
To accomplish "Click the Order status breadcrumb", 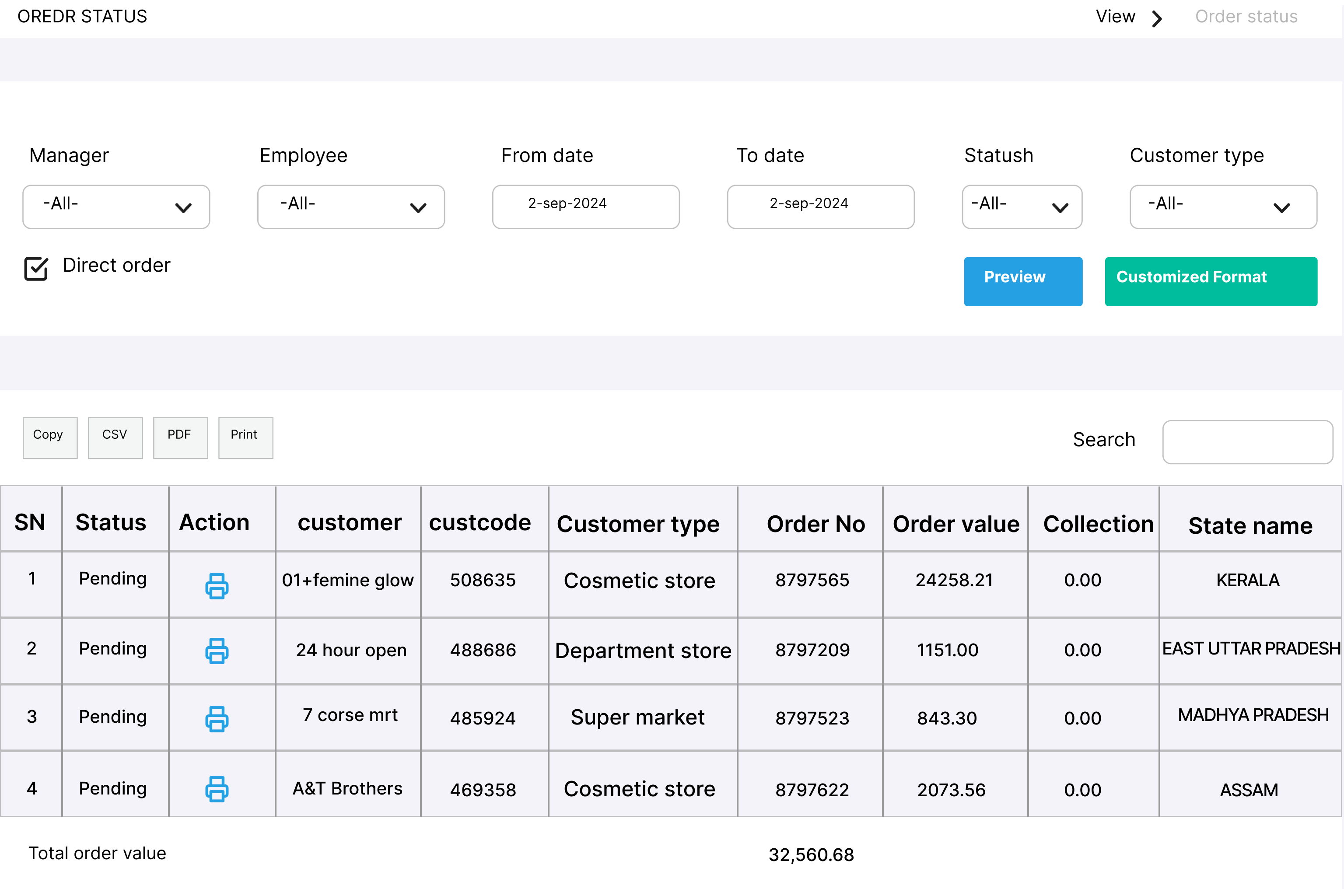I will point(1246,17).
